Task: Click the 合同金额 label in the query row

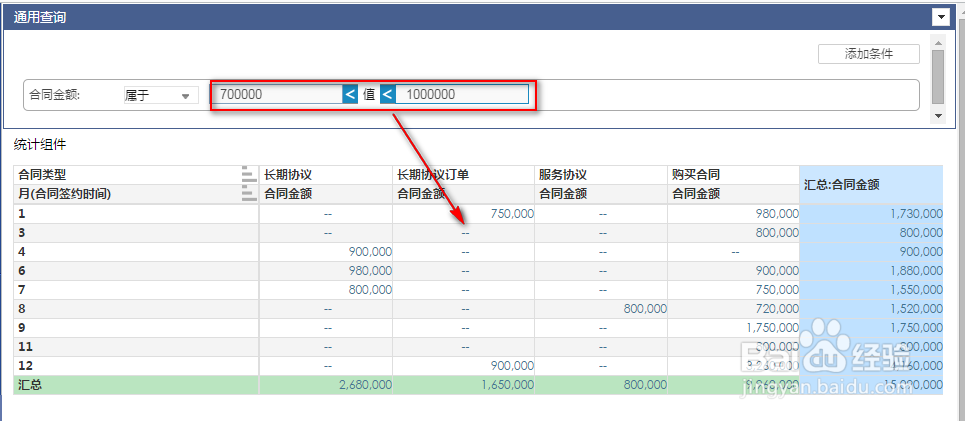Action: tap(55, 95)
